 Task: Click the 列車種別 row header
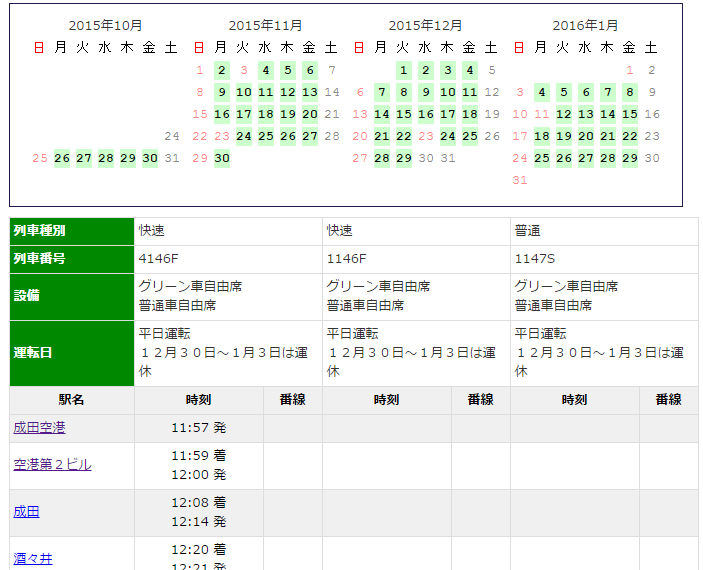pyautogui.click(x=72, y=231)
